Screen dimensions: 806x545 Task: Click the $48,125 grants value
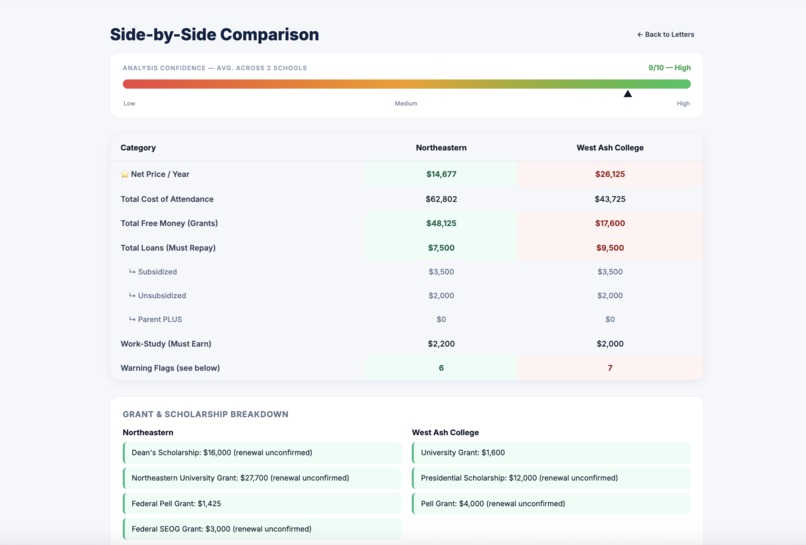click(x=441, y=223)
